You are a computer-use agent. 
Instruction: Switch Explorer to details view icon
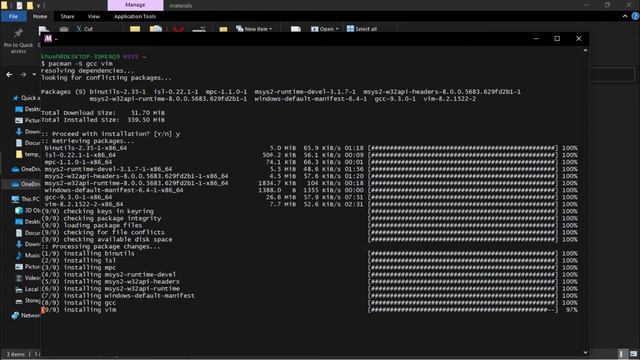coord(622,354)
